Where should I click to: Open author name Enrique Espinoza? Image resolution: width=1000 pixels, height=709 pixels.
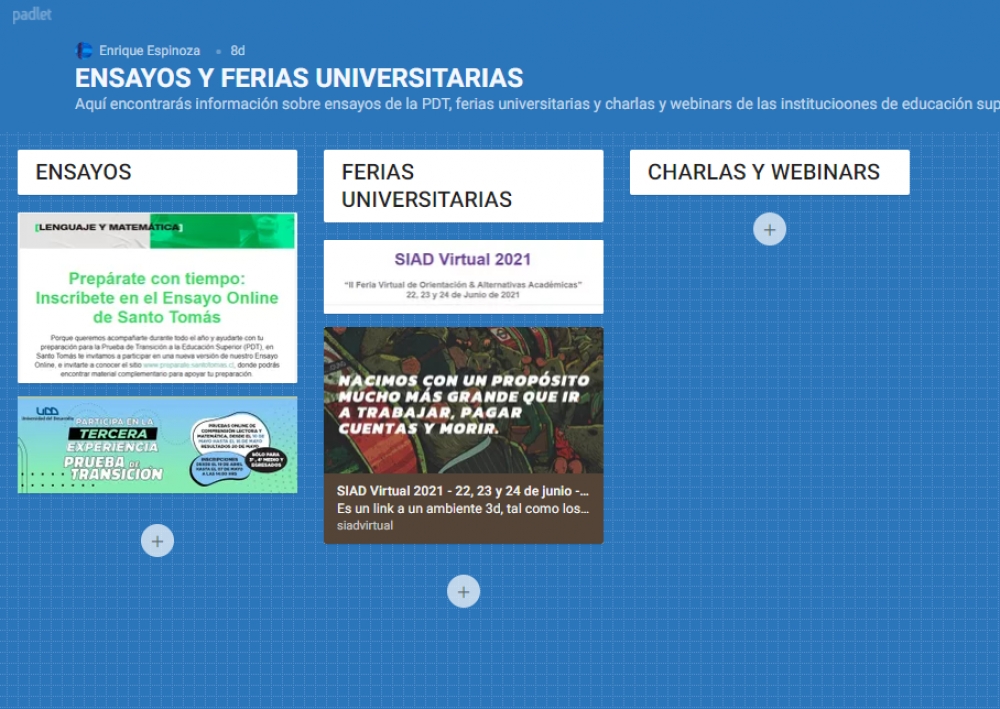149,50
